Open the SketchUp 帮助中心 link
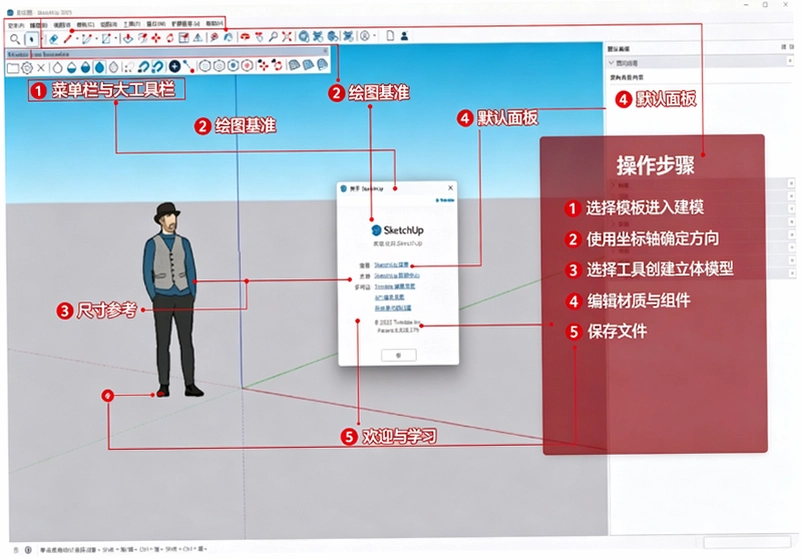Image resolution: width=802 pixels, height=559 pixels. click(397, 276)
